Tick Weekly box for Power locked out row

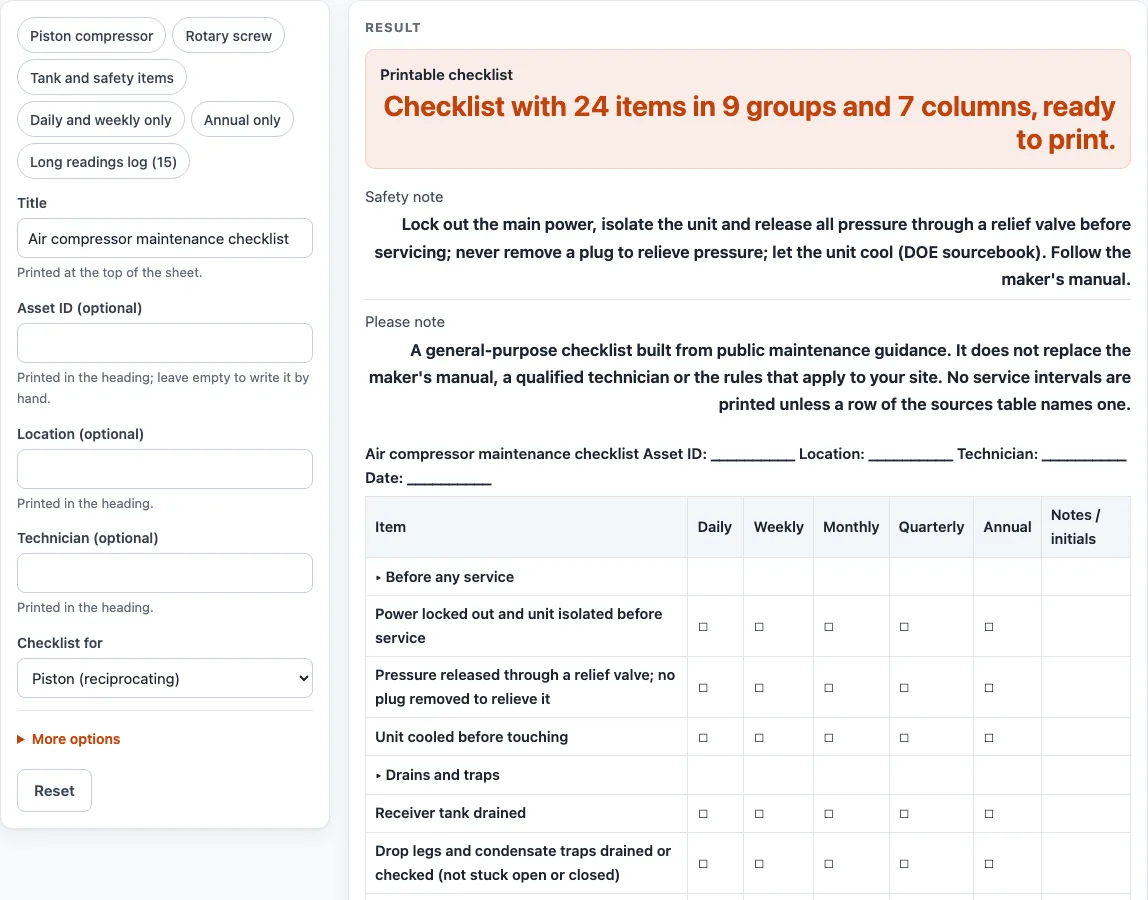pyautogui.click(x=759, y=627)
